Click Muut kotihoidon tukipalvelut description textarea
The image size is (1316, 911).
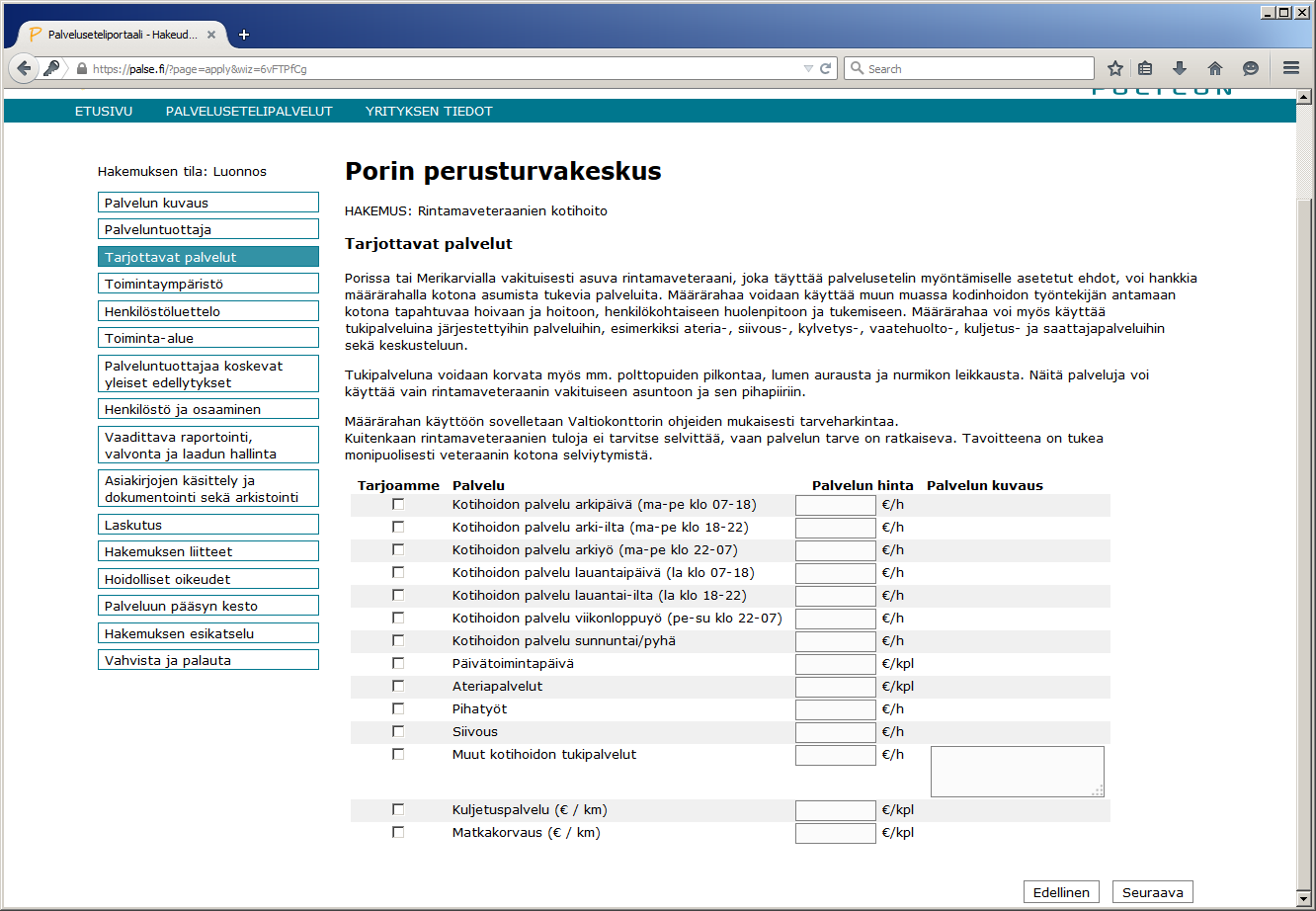[1018, 772]
